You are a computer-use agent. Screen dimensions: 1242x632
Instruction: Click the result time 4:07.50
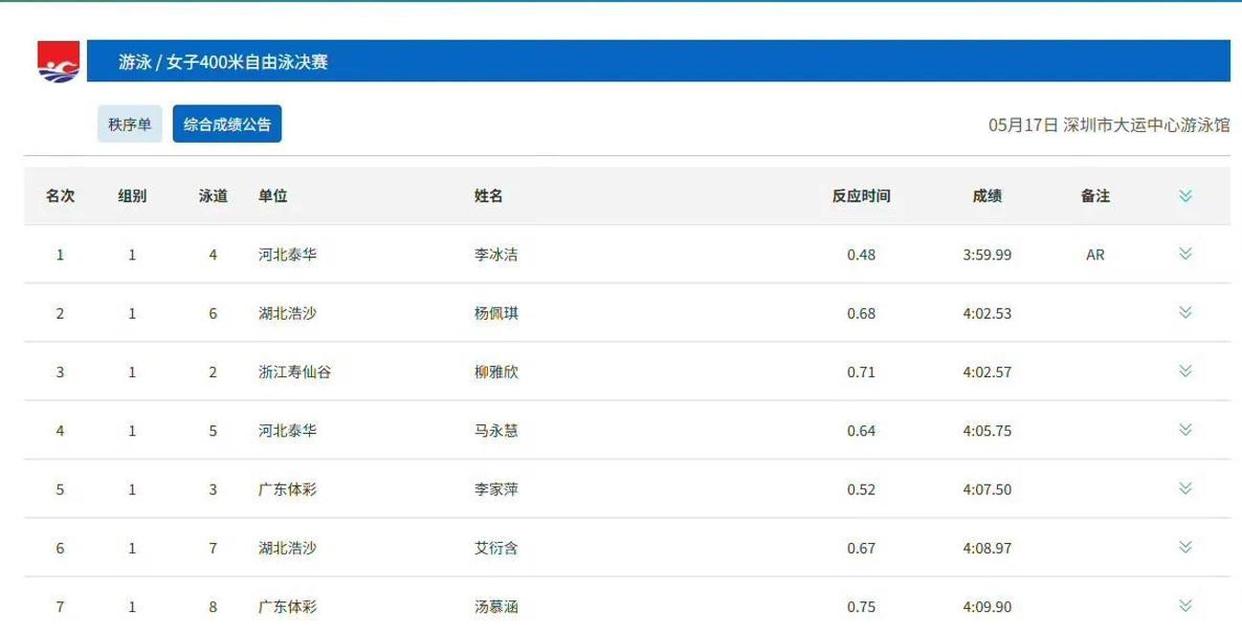pyautogui.click(x=987, y=489)
